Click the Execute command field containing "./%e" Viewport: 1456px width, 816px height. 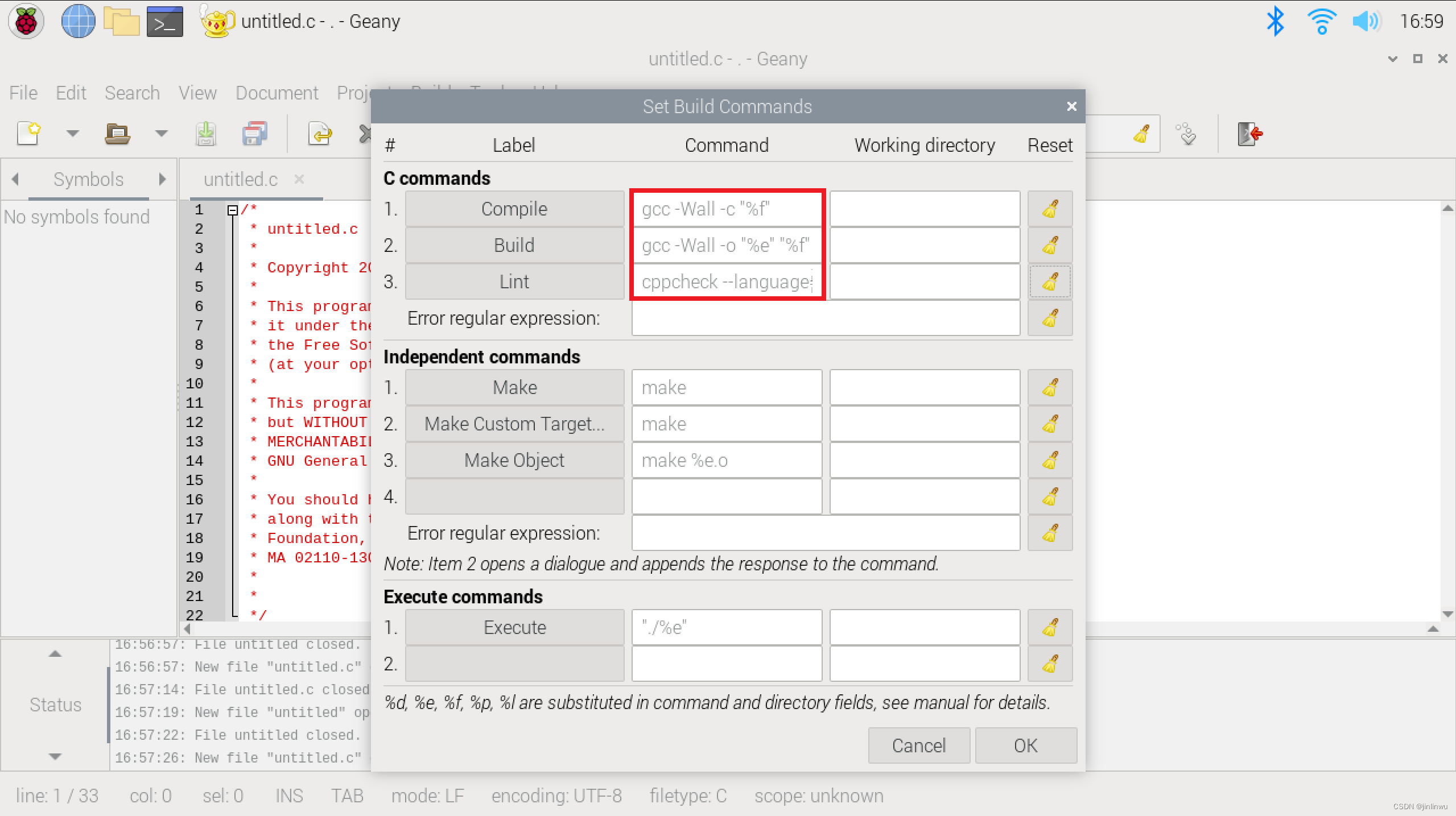point(727,627)
